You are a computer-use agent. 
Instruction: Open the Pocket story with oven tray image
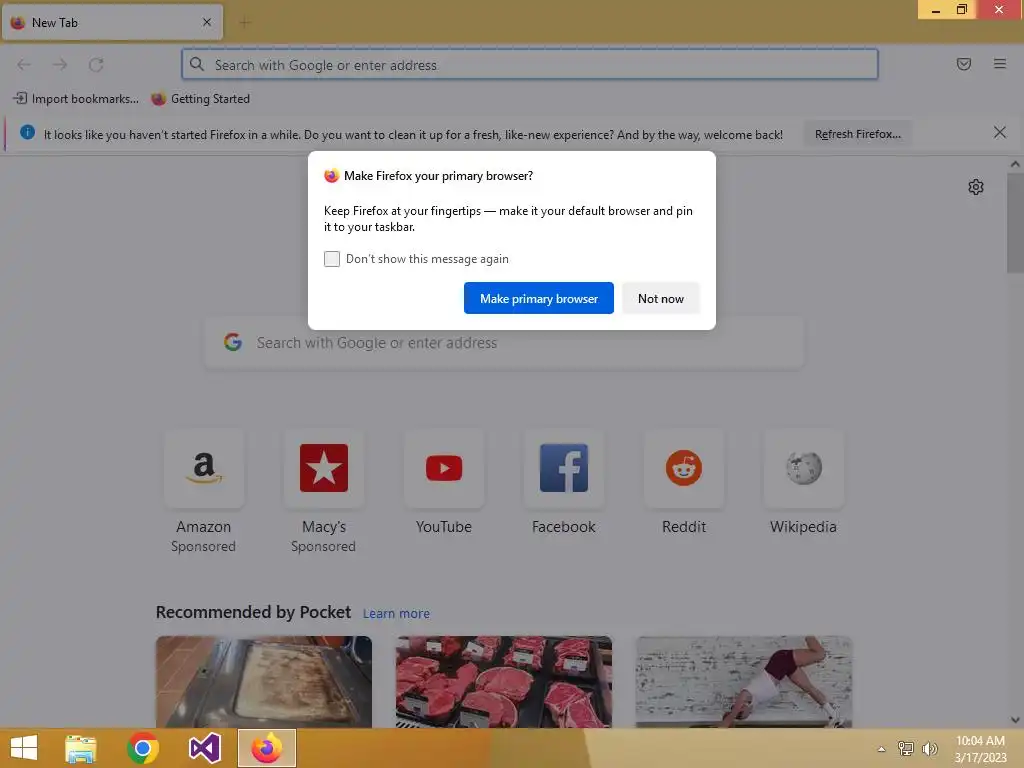click(264, 682)
